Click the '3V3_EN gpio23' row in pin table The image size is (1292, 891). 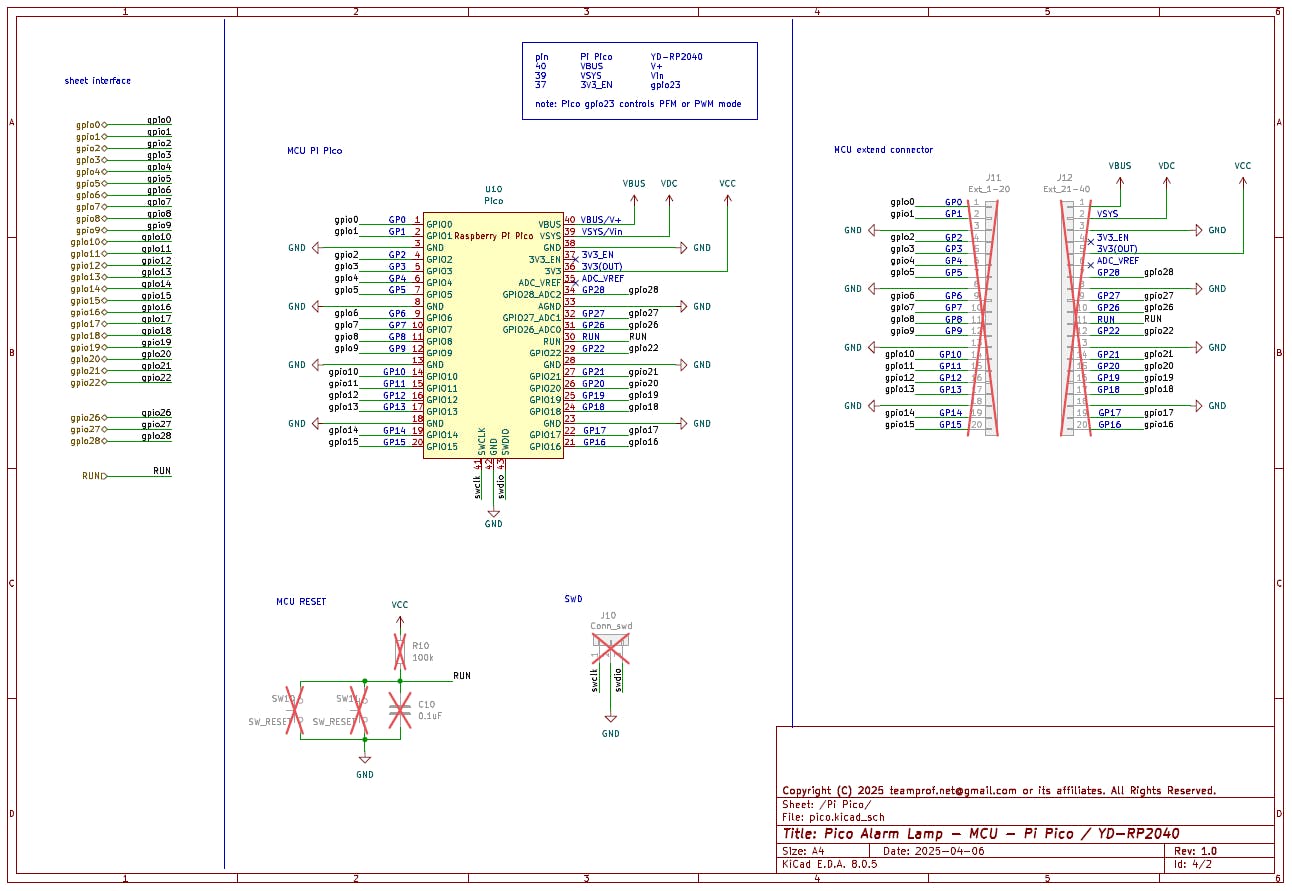(608, 85)
